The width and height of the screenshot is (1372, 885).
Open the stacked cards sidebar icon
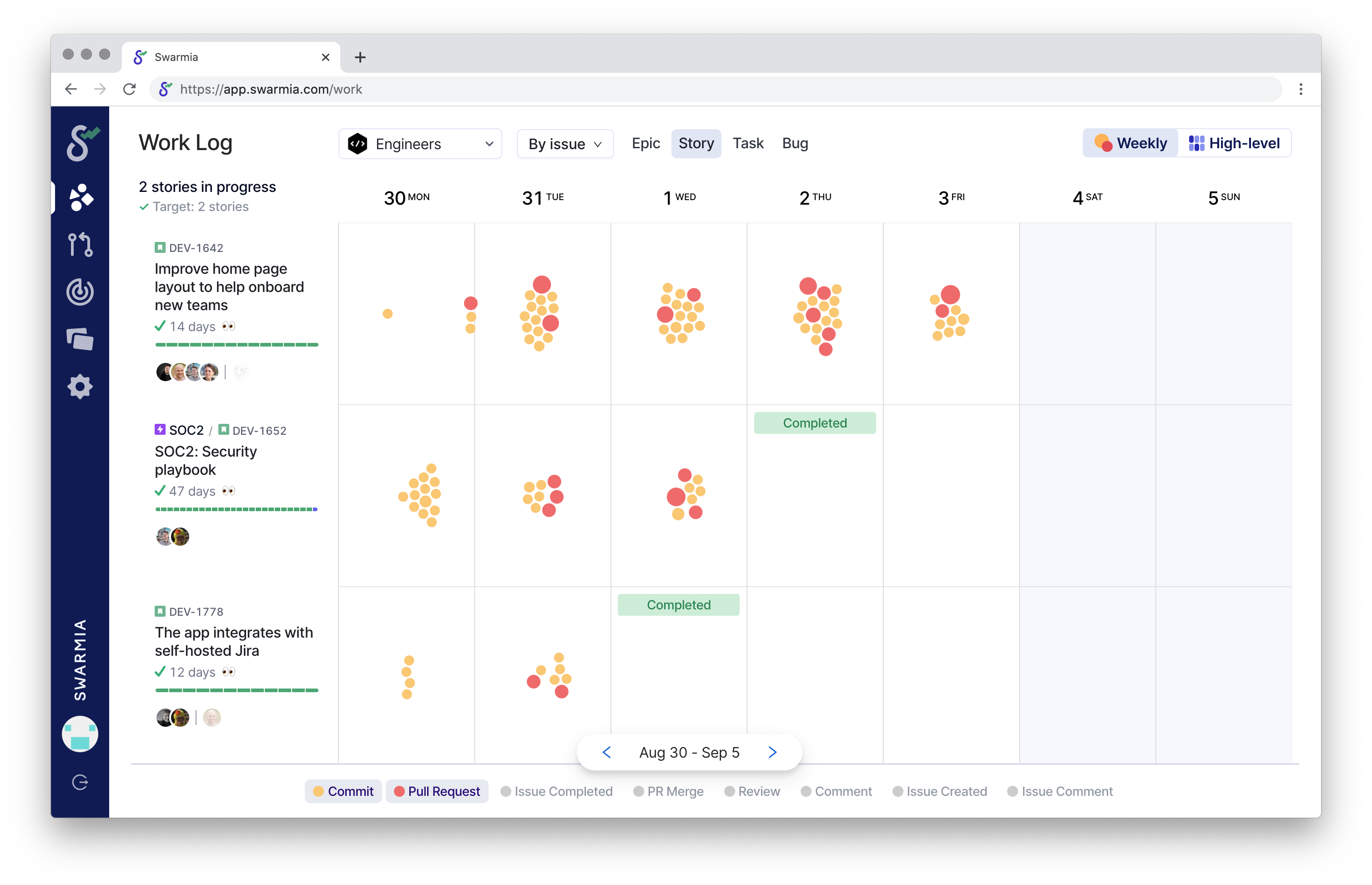(x=80, y=339)
